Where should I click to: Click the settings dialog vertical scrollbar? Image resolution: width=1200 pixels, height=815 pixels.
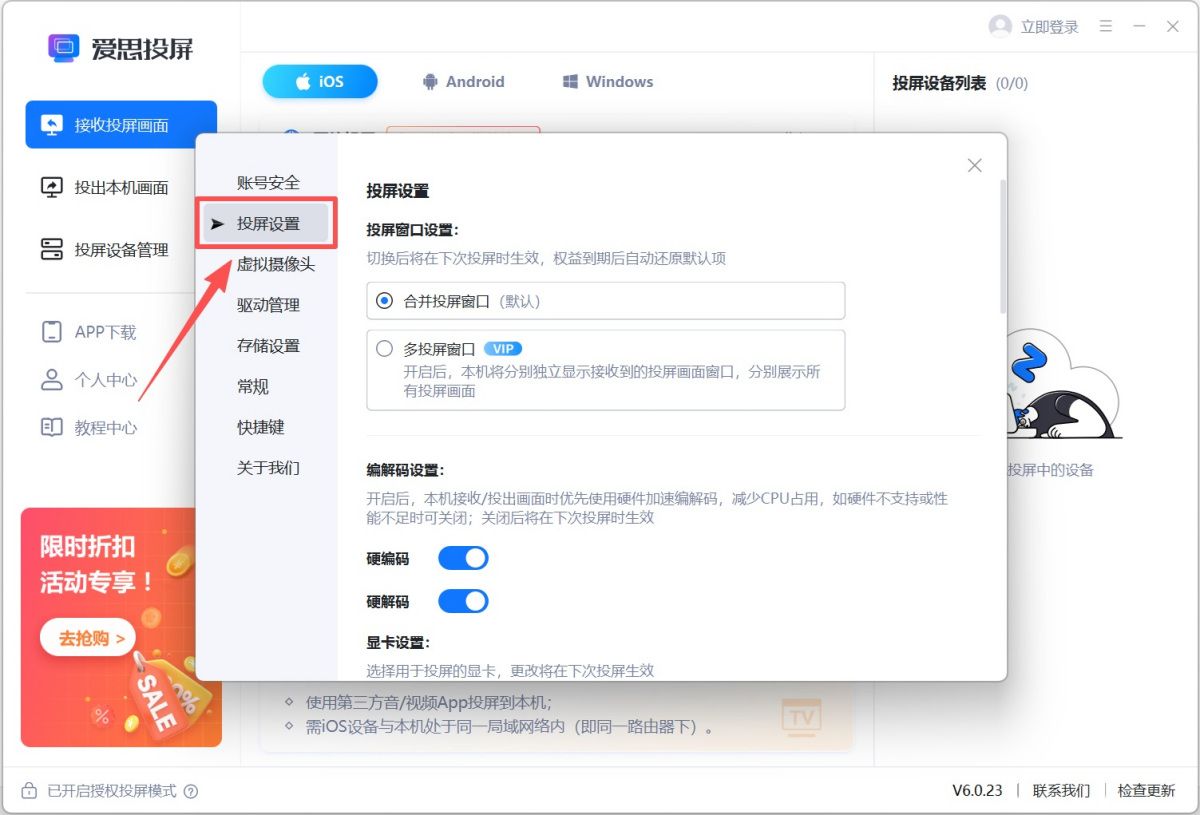[1002, 245]
